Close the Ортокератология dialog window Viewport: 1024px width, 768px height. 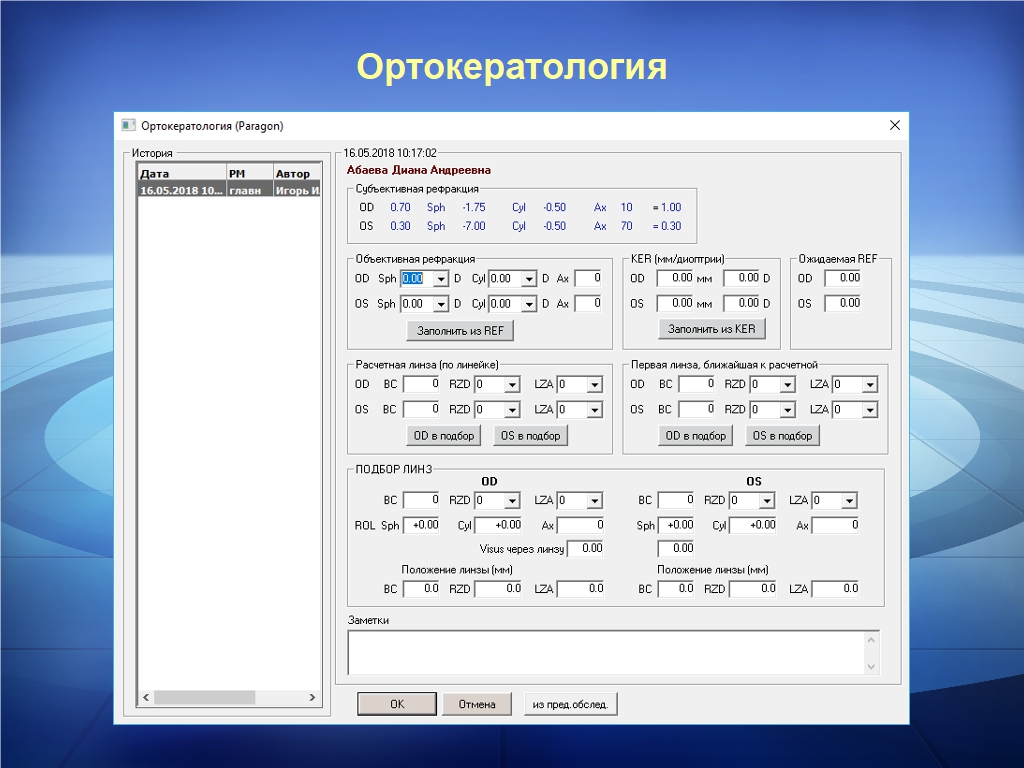point(894,125)
